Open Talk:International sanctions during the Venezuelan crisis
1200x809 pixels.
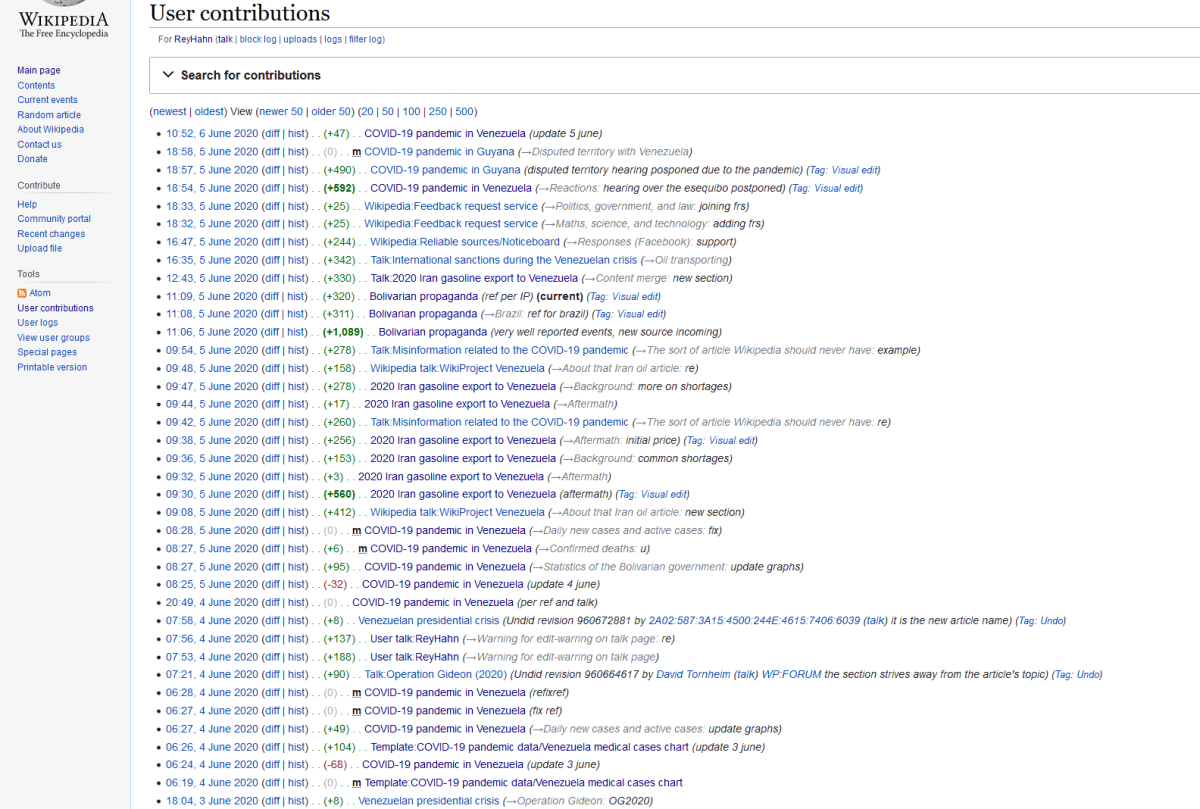pos(503,260)
